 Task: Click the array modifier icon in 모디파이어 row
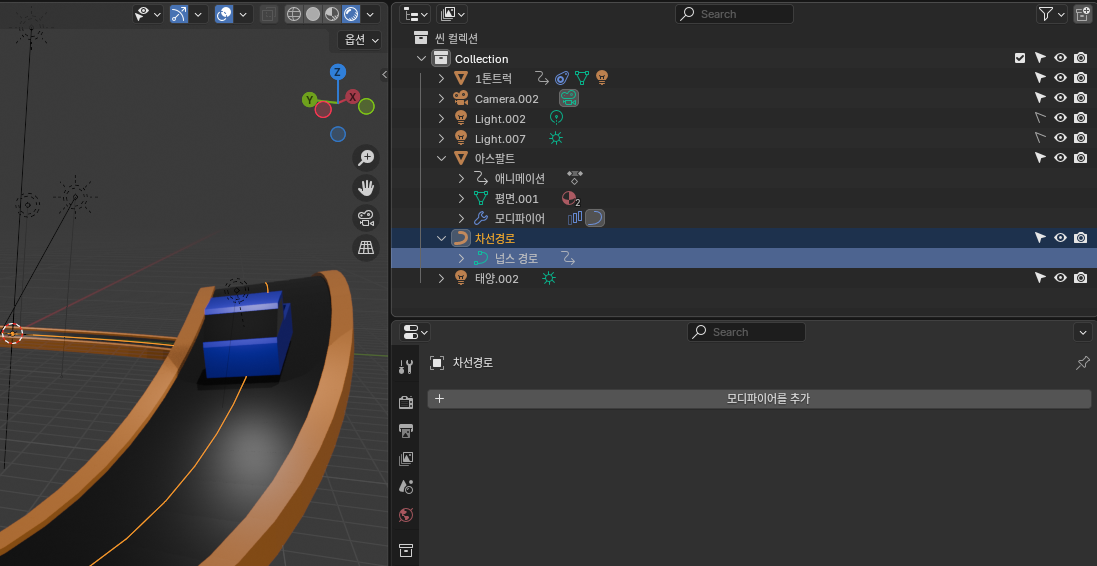click(x=575, y=218)
